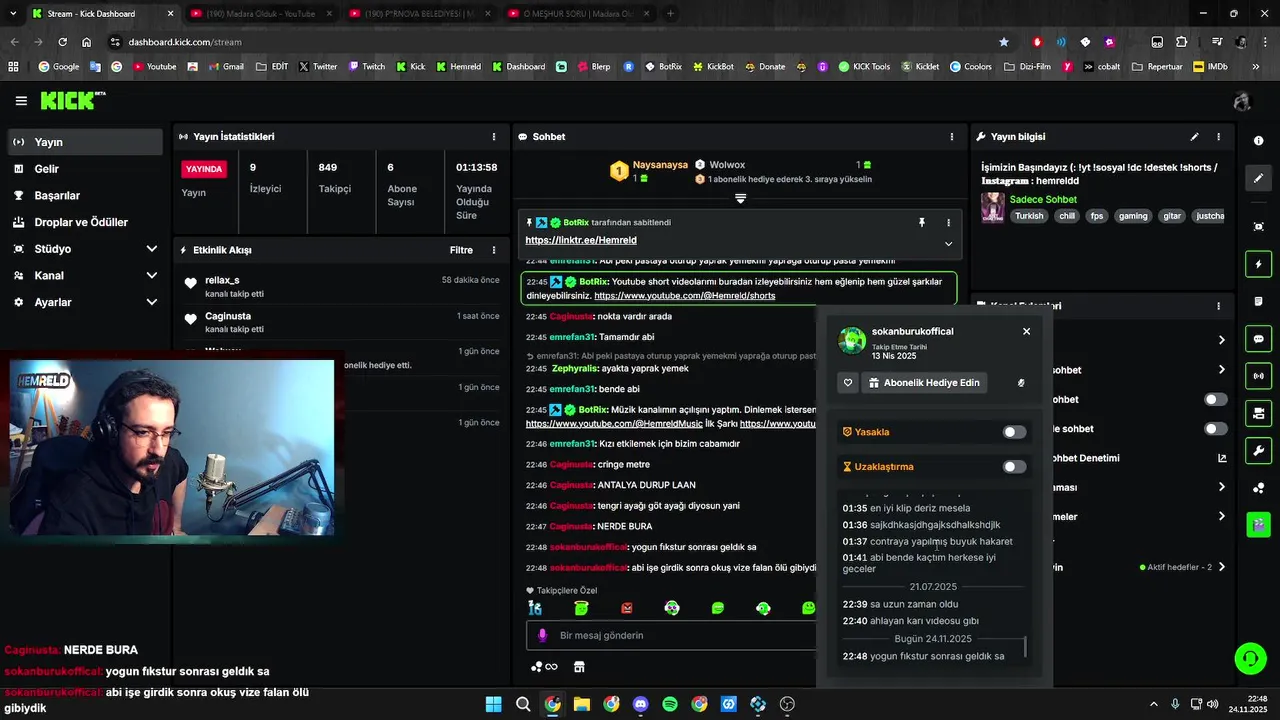Screen dimensions: 1280x720
Task: Select the Turkish stream tag
Action: [x=1028, y=216]
